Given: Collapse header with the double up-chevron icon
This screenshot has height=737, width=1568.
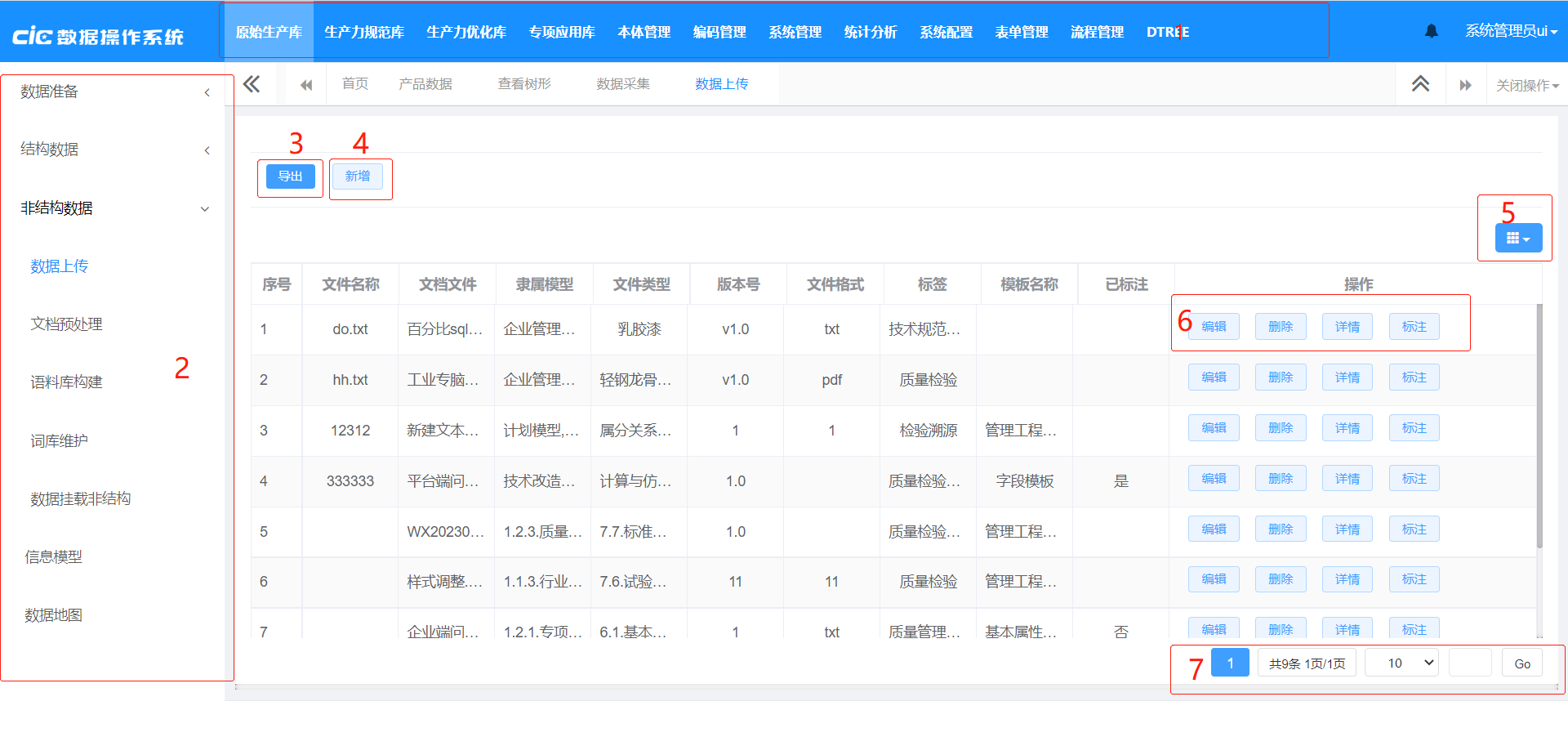Looking at the screenshot, I should pyautogui.click(x=1420, y=84).
